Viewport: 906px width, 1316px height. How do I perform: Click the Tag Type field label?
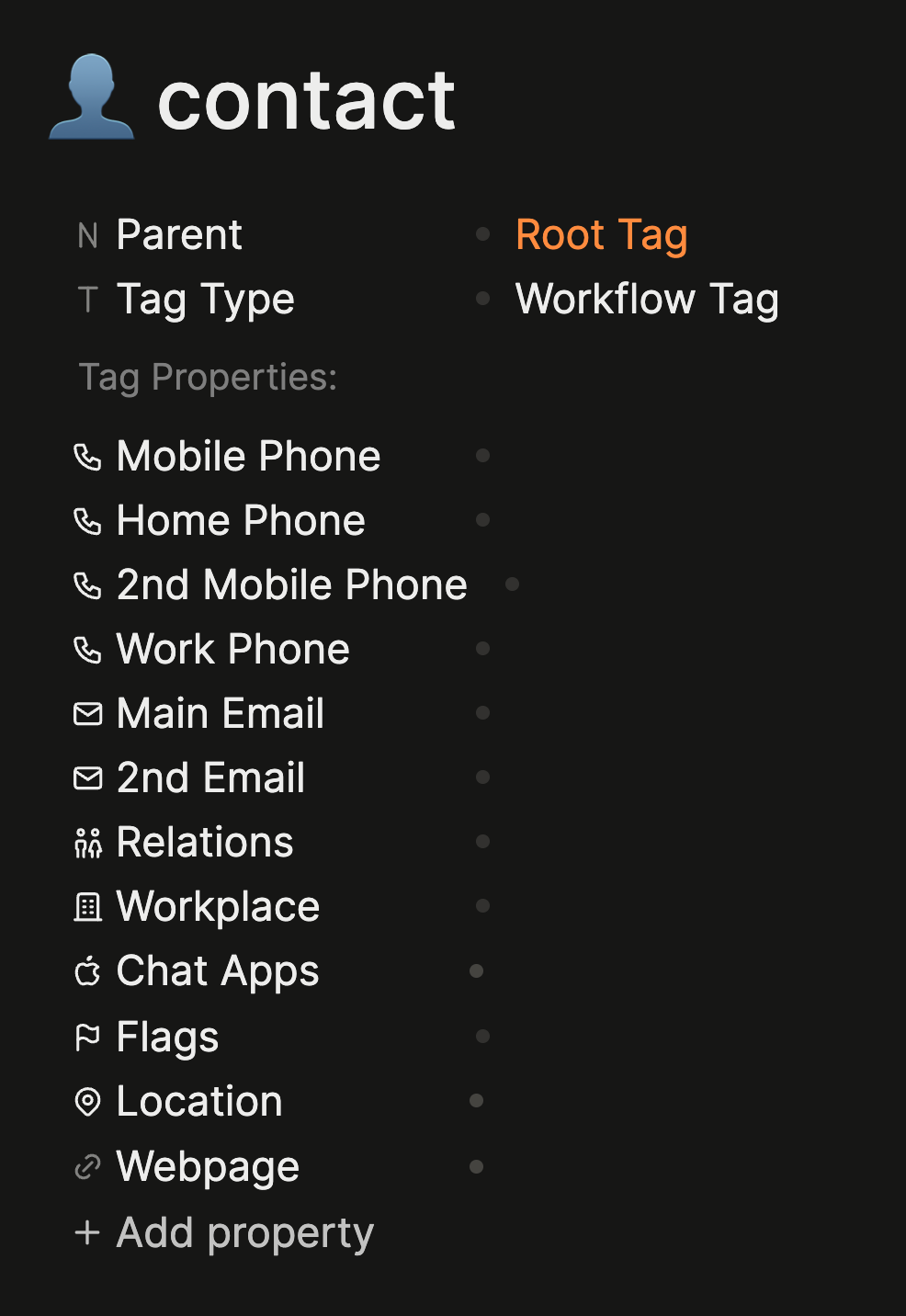click(206, 300)
